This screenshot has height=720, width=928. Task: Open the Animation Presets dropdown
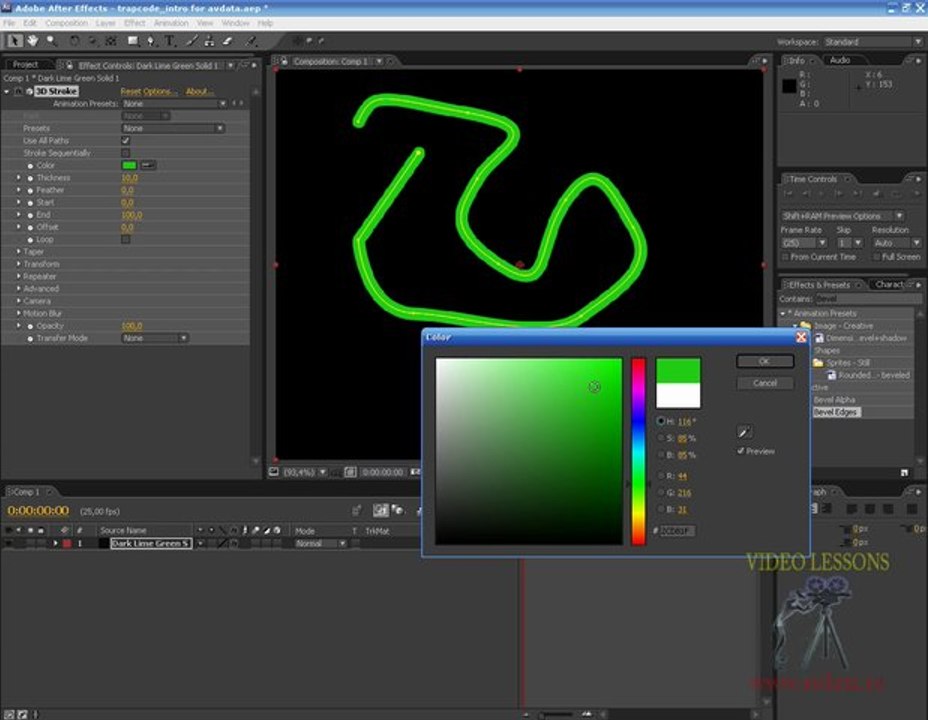[x=174, y=104]
